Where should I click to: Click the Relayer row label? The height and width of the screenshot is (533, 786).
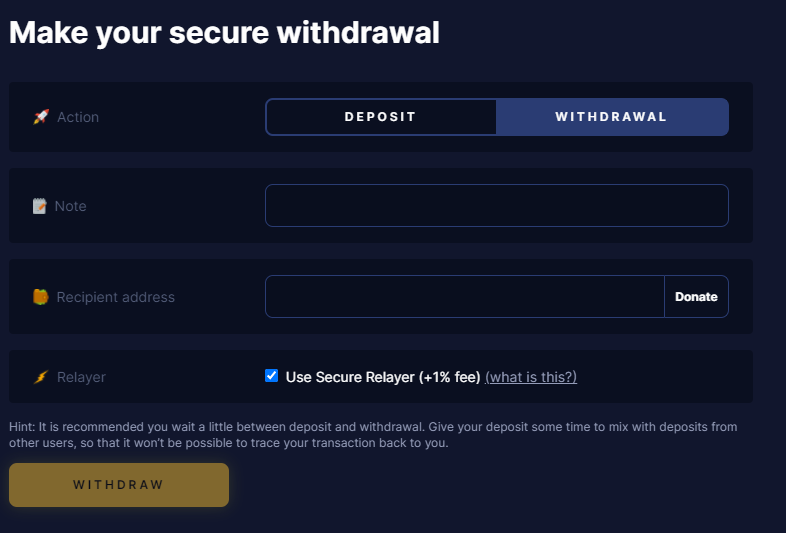[x=81, y=377]
